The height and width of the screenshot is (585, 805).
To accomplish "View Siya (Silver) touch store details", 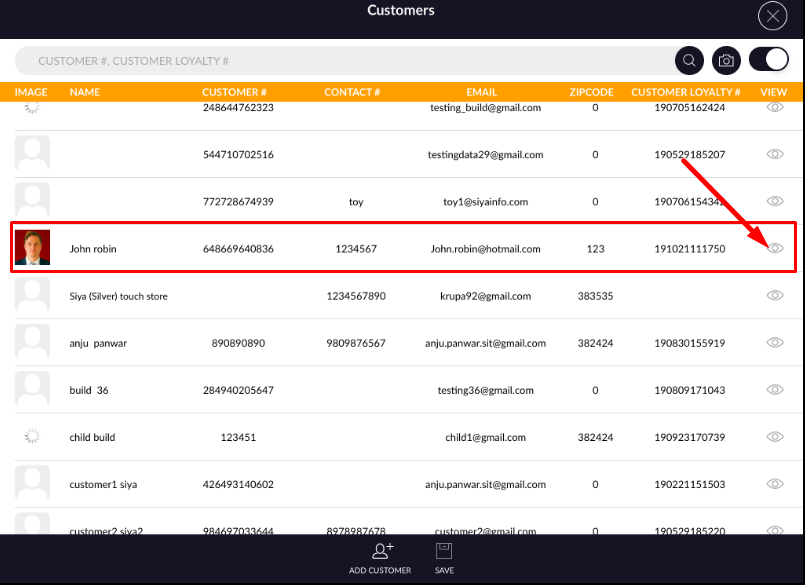I will pyautogui.click(x=774, y=295).
